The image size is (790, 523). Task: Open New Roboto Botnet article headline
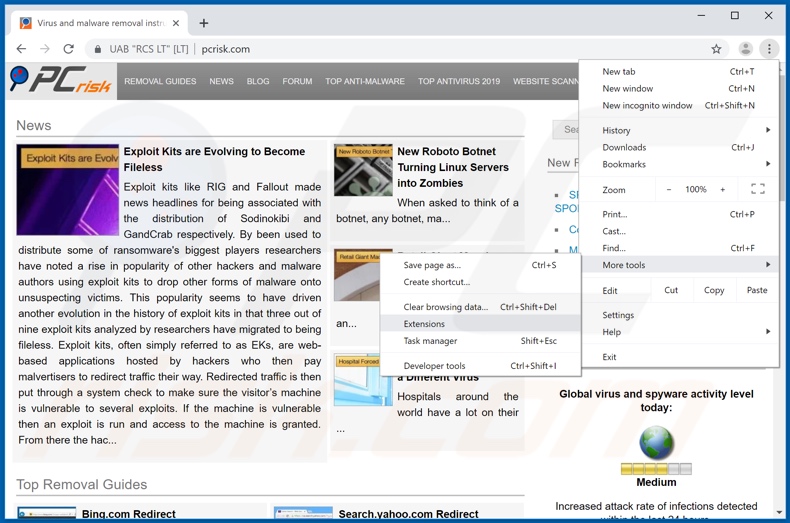(453, 167)
